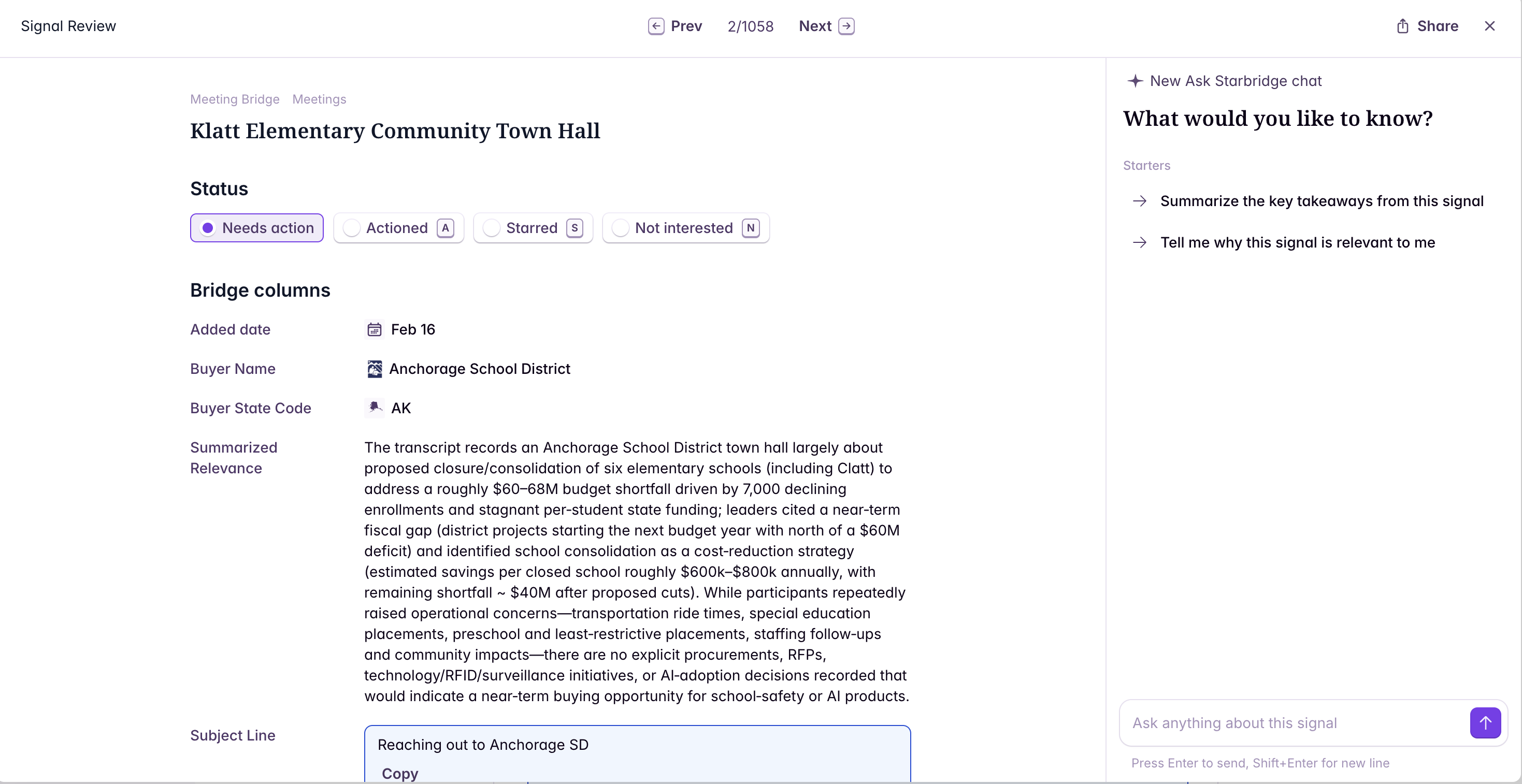This screenshot has height=784, width=1522.
Task: Select the Needs action status
Action: [x=256, y=228]
